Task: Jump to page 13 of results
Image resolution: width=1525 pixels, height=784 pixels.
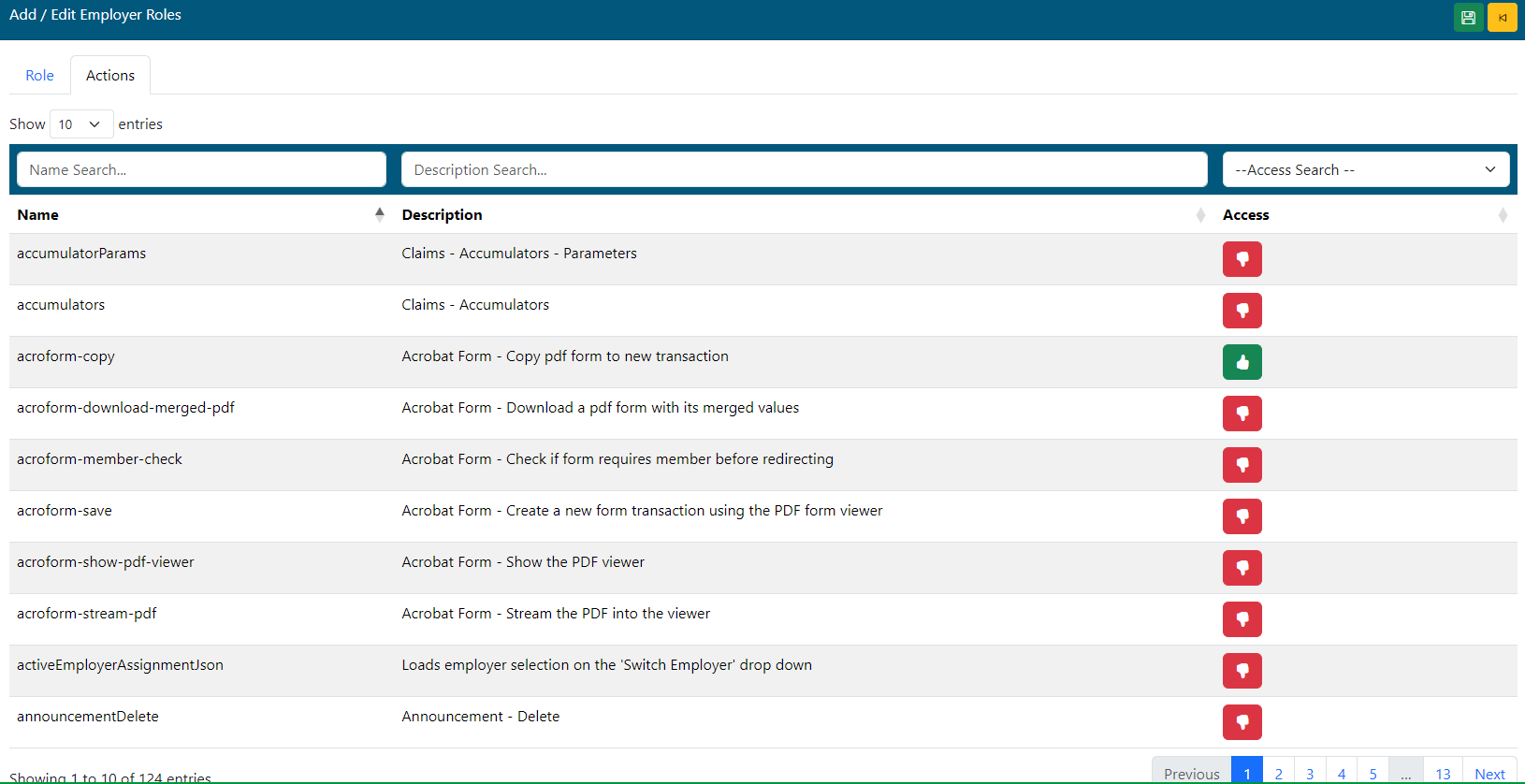Action: pos(1442,773)
